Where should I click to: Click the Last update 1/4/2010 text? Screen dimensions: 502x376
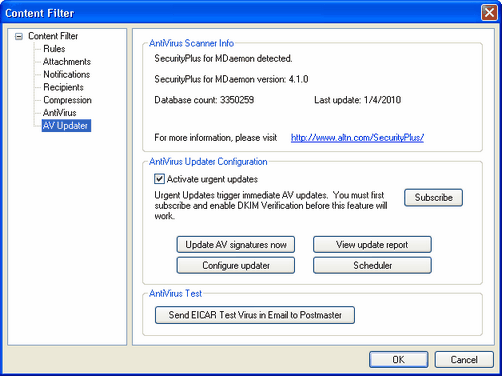click(x=357, y=100)
